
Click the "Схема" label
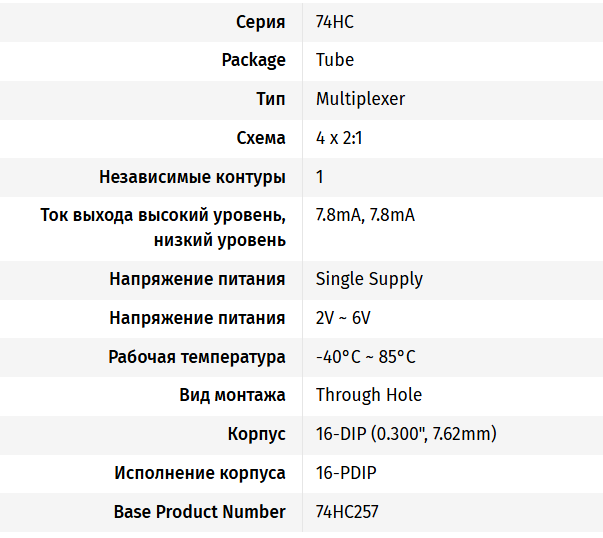(x=260, y=138)
